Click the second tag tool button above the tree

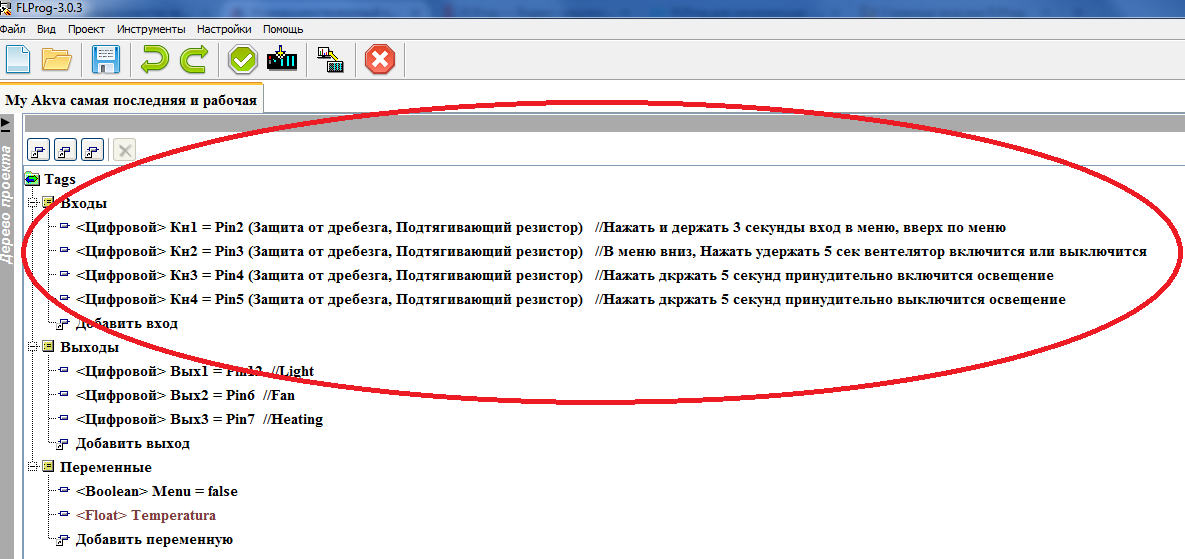click(66, 150)
